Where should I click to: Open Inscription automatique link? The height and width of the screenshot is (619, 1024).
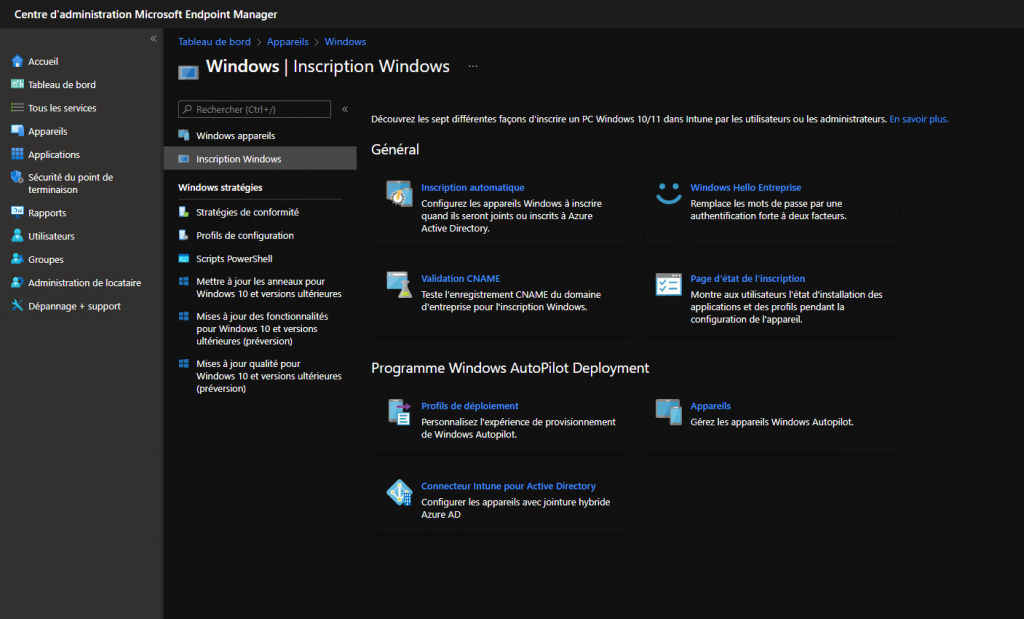tap(473, 187)
